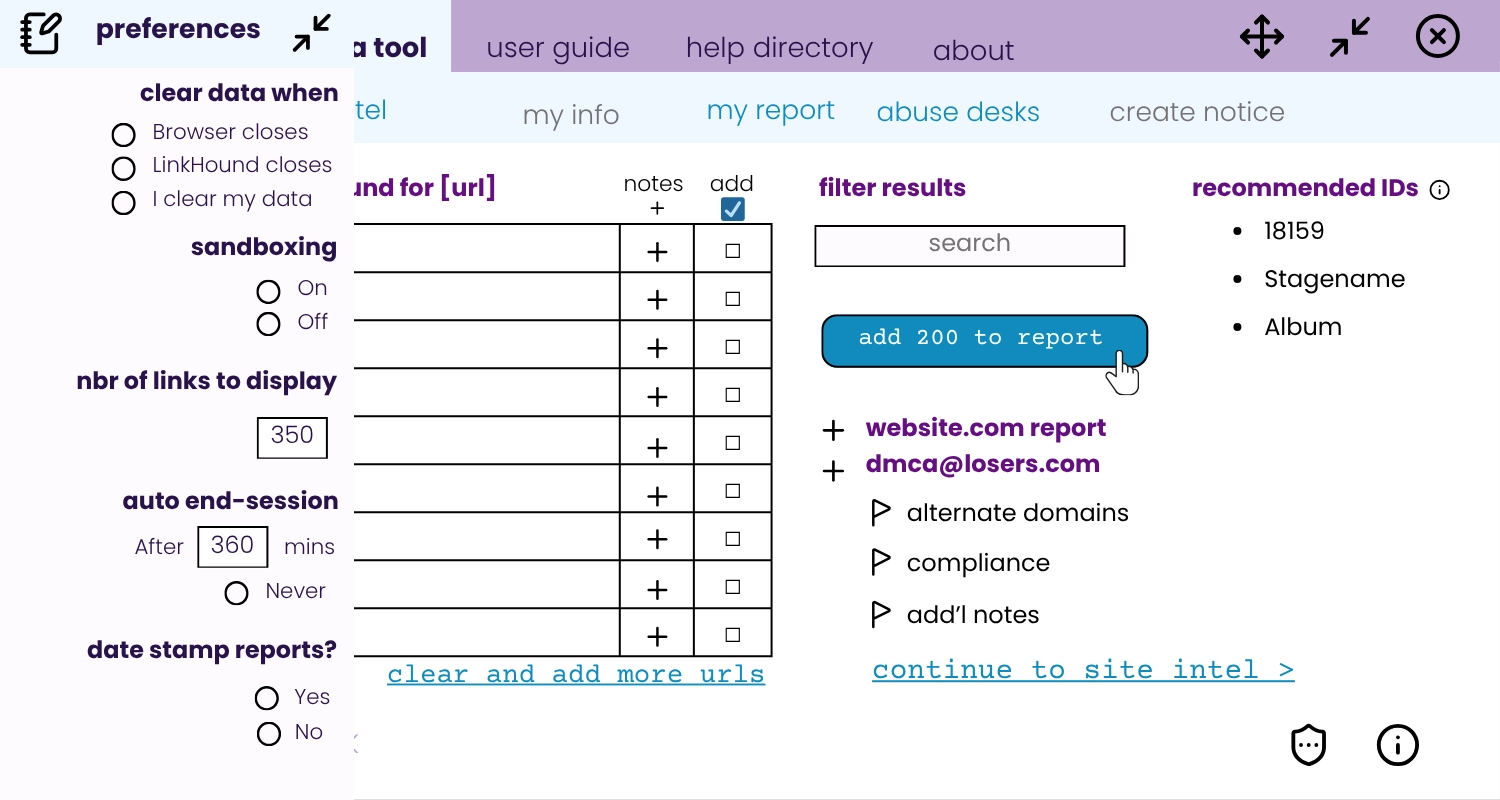Switch to the abuse desks tab

(x=958, y=112)
